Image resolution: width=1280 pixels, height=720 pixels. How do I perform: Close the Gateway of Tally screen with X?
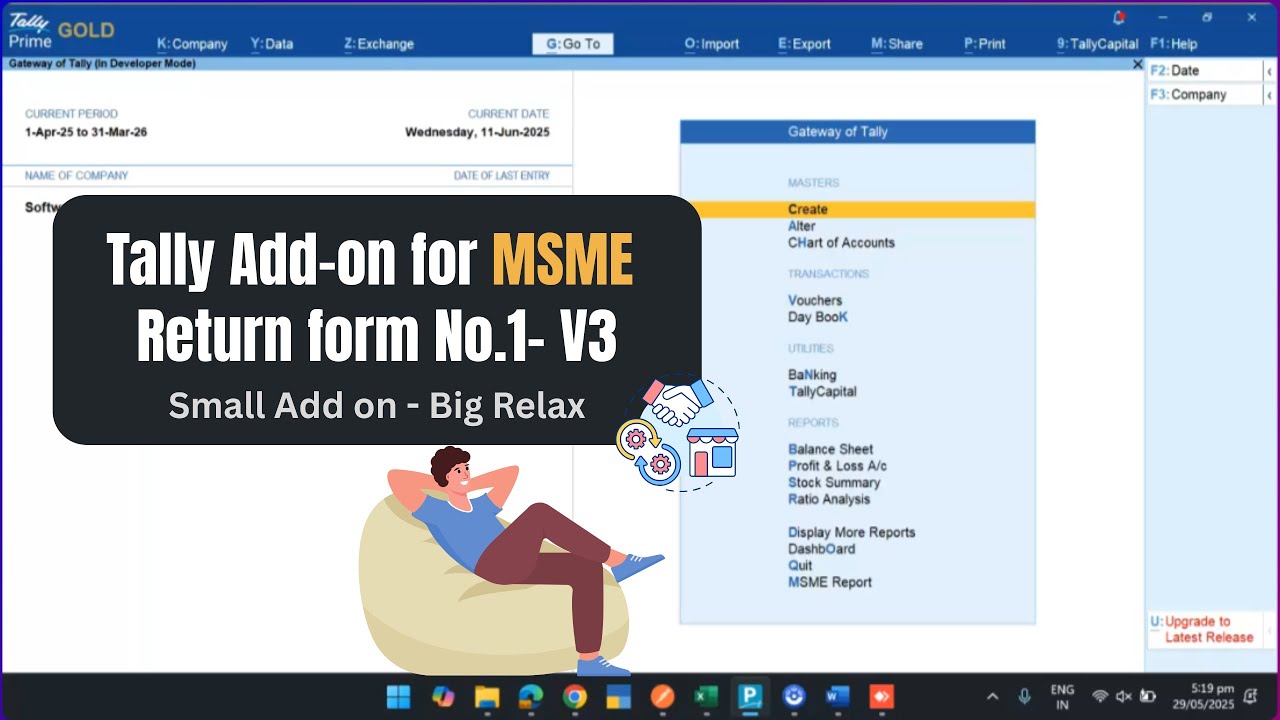coord(1137,64)
